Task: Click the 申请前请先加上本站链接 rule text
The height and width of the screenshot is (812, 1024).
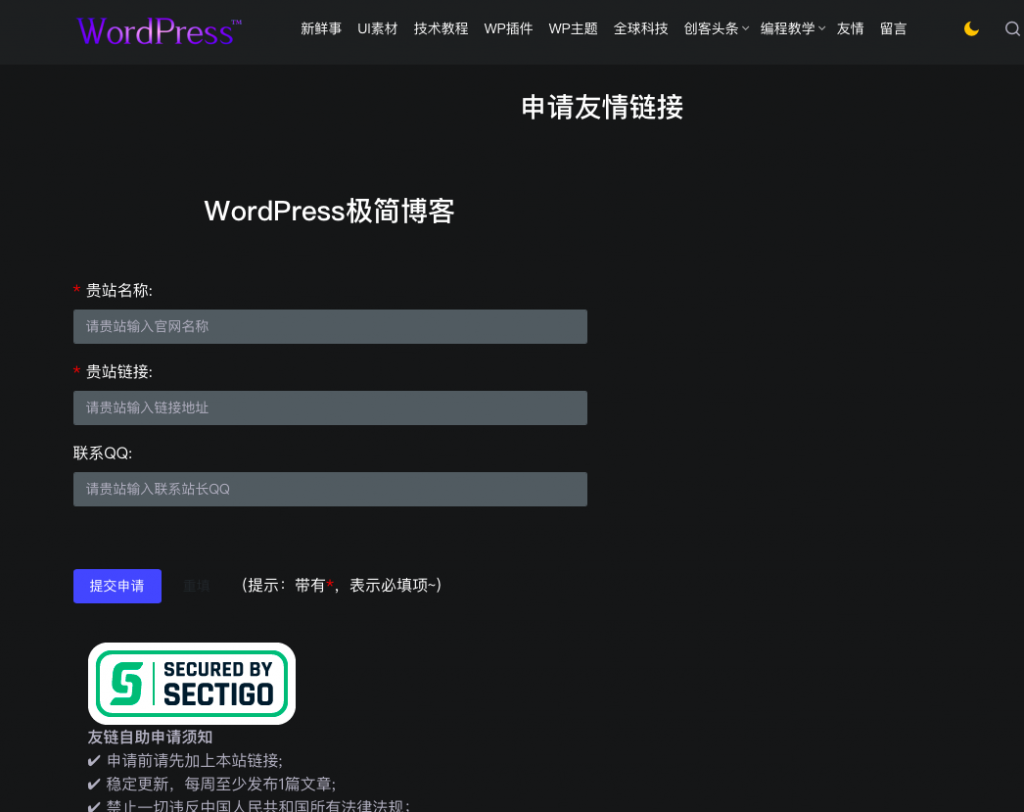Action: [195, 761]
